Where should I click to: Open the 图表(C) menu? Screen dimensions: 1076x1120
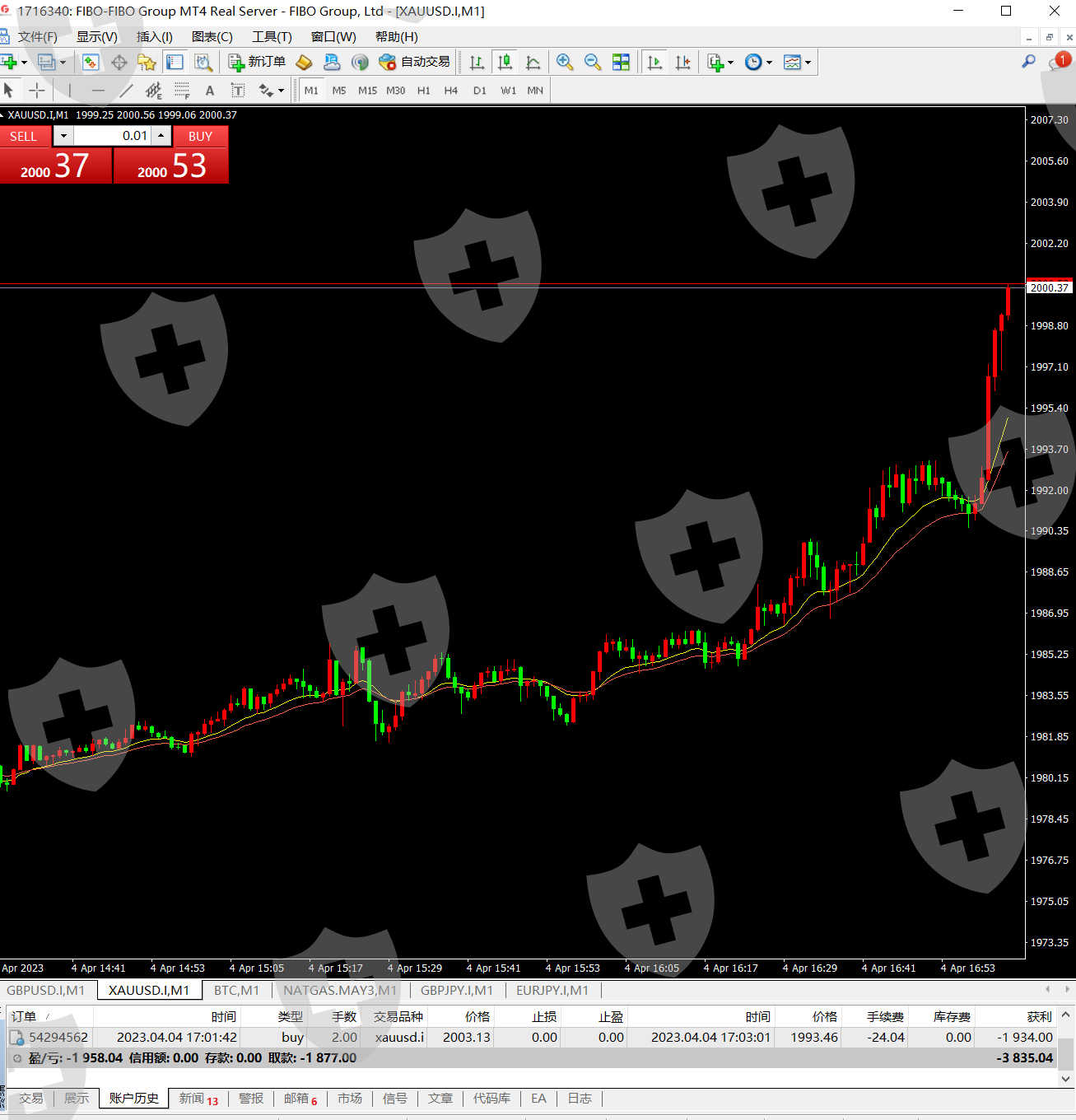pyautogui.click(x=212, y=37)
